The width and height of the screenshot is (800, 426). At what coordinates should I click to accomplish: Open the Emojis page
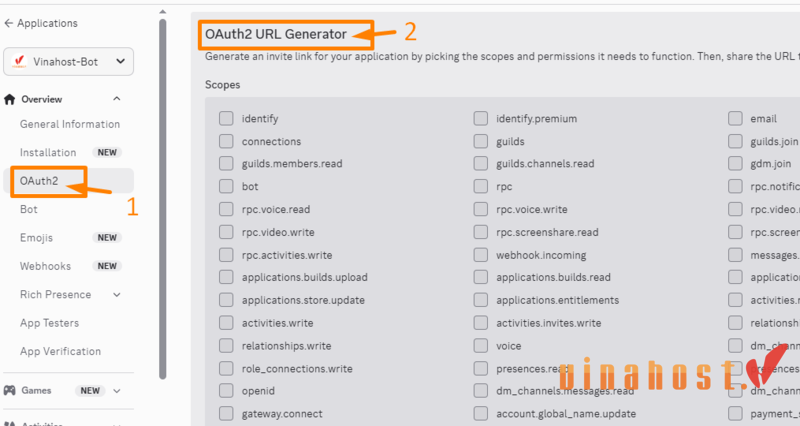(37, 238)
